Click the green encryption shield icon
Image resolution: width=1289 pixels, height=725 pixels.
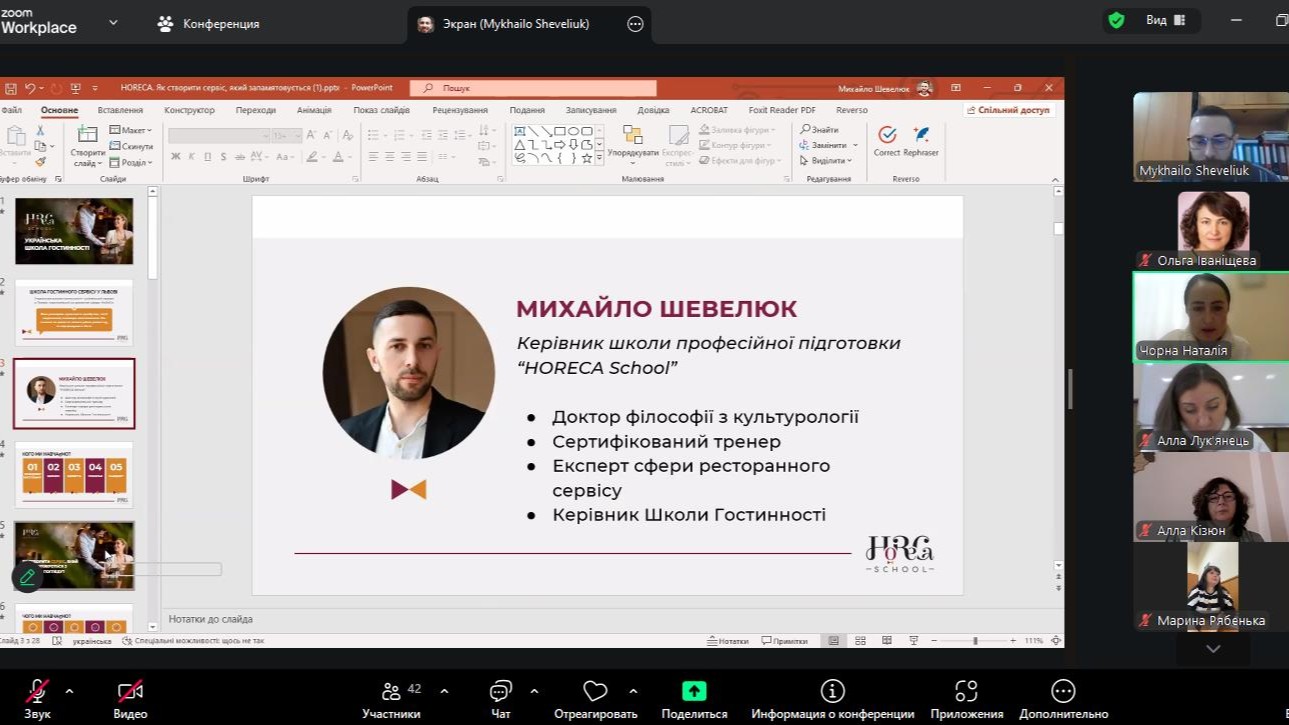(1116, 21)
